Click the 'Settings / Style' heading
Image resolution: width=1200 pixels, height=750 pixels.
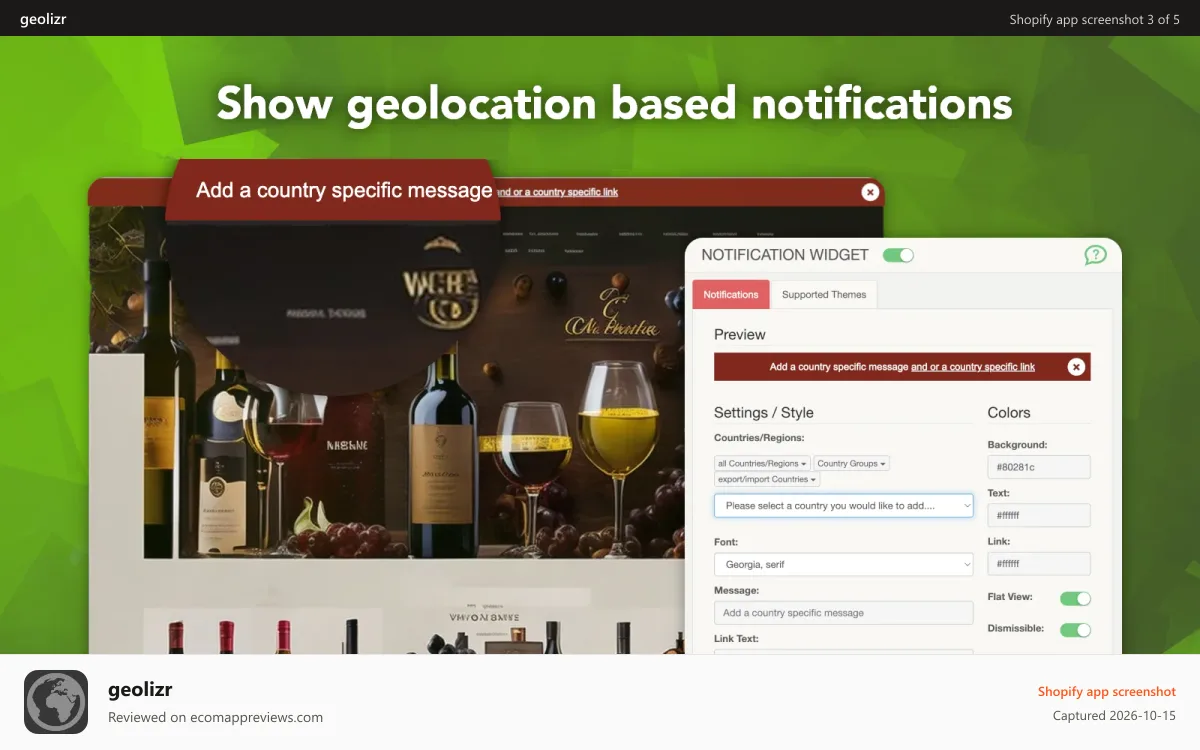pos(764,412)
